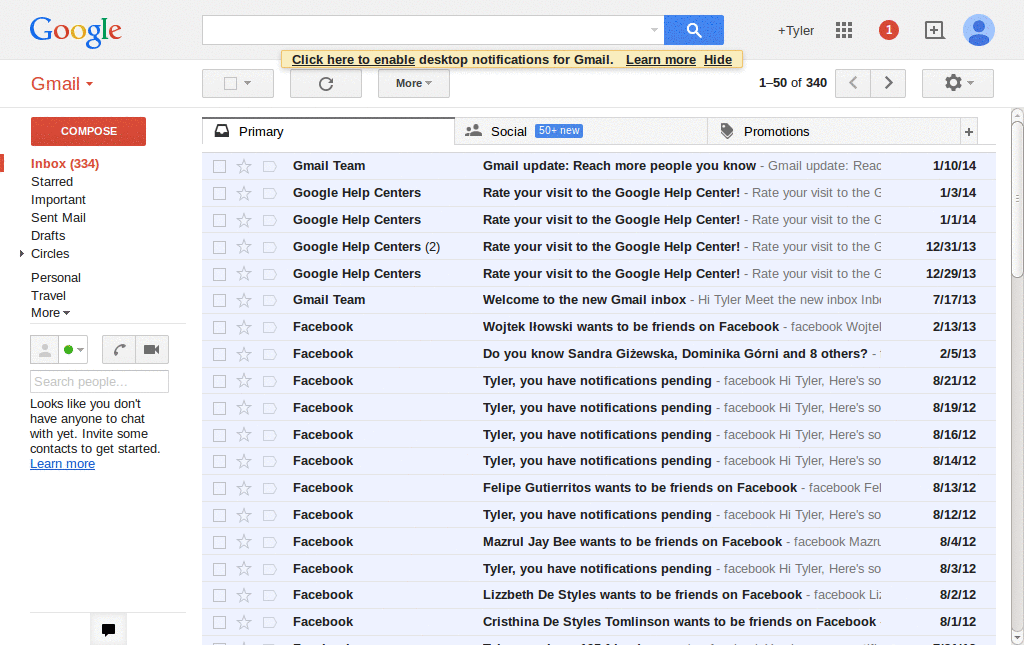Open Learn more in notification banner
This screenshot has height=645, width=1024.
tap(661, 59)
